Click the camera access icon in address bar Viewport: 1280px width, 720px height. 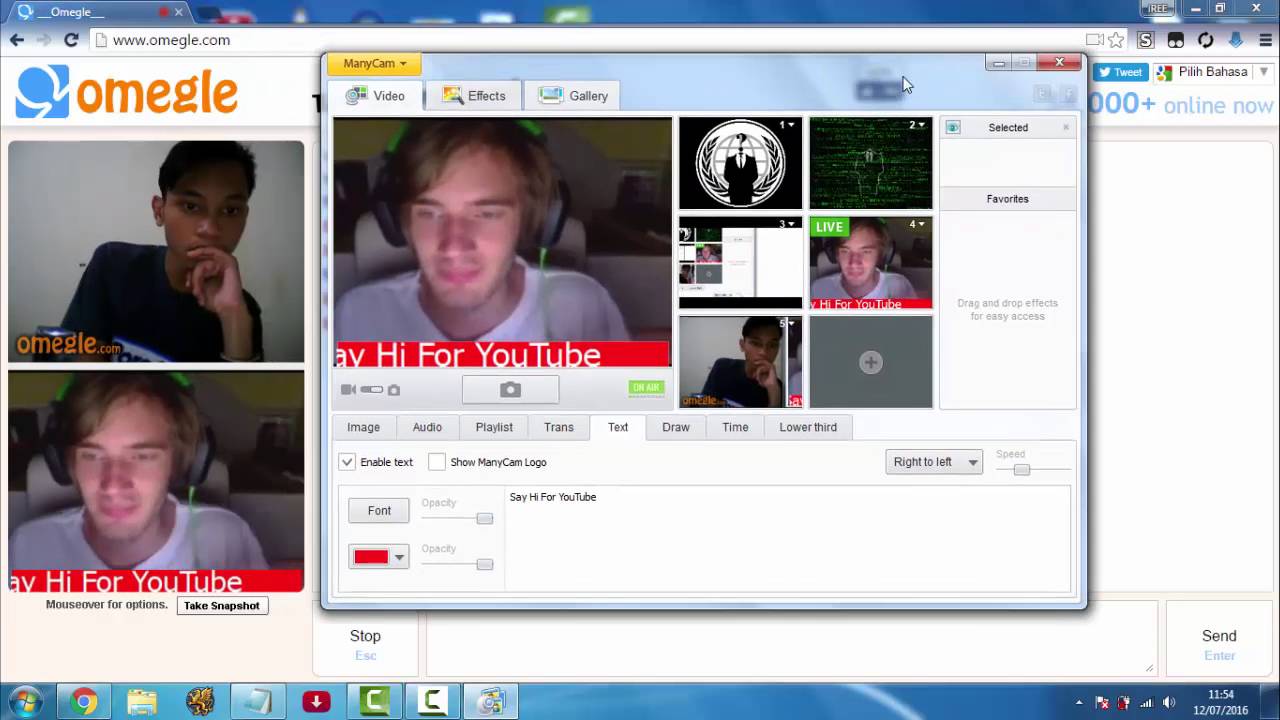click(x=1095, y=40)
